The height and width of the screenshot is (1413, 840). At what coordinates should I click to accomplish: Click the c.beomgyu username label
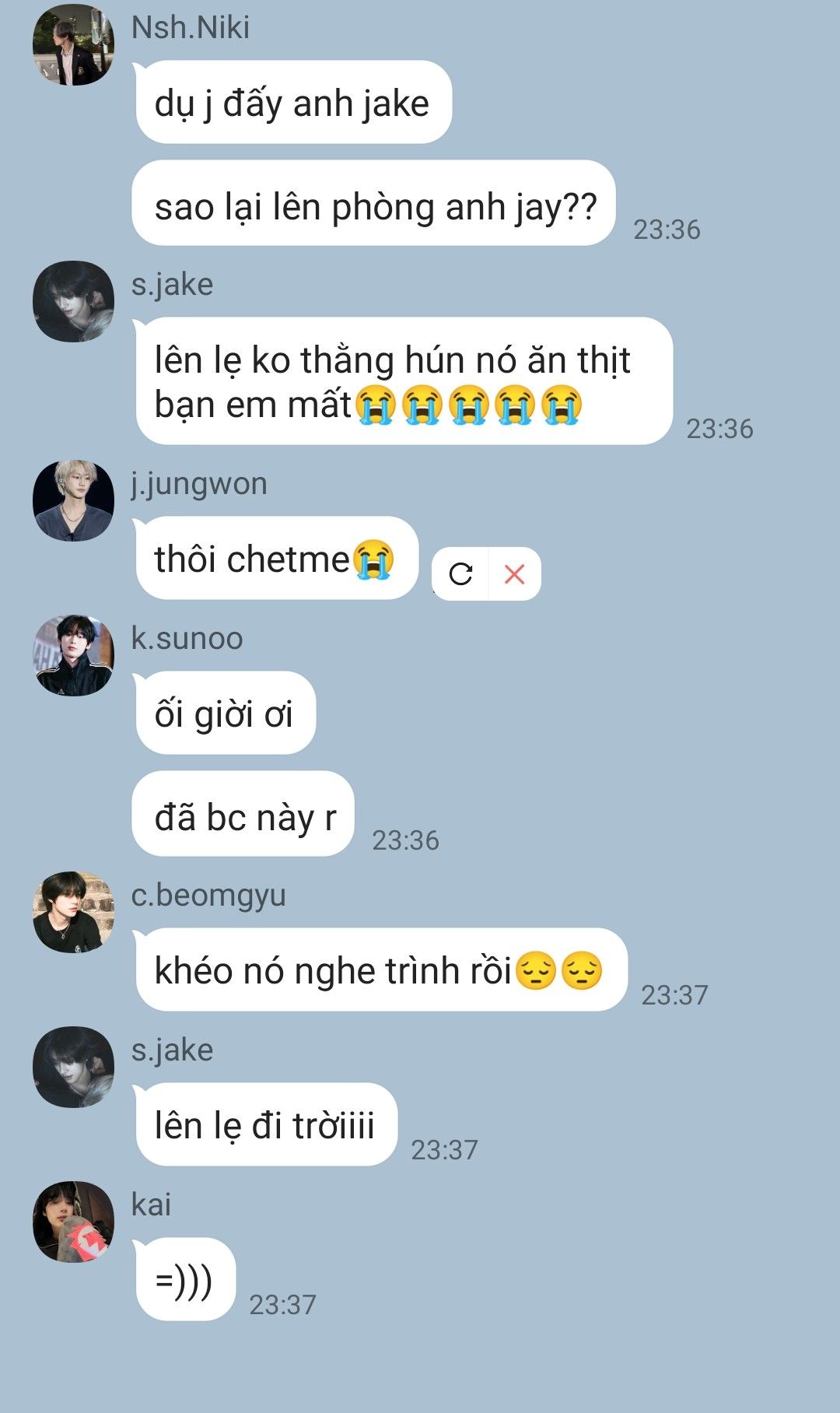(208, 896)
